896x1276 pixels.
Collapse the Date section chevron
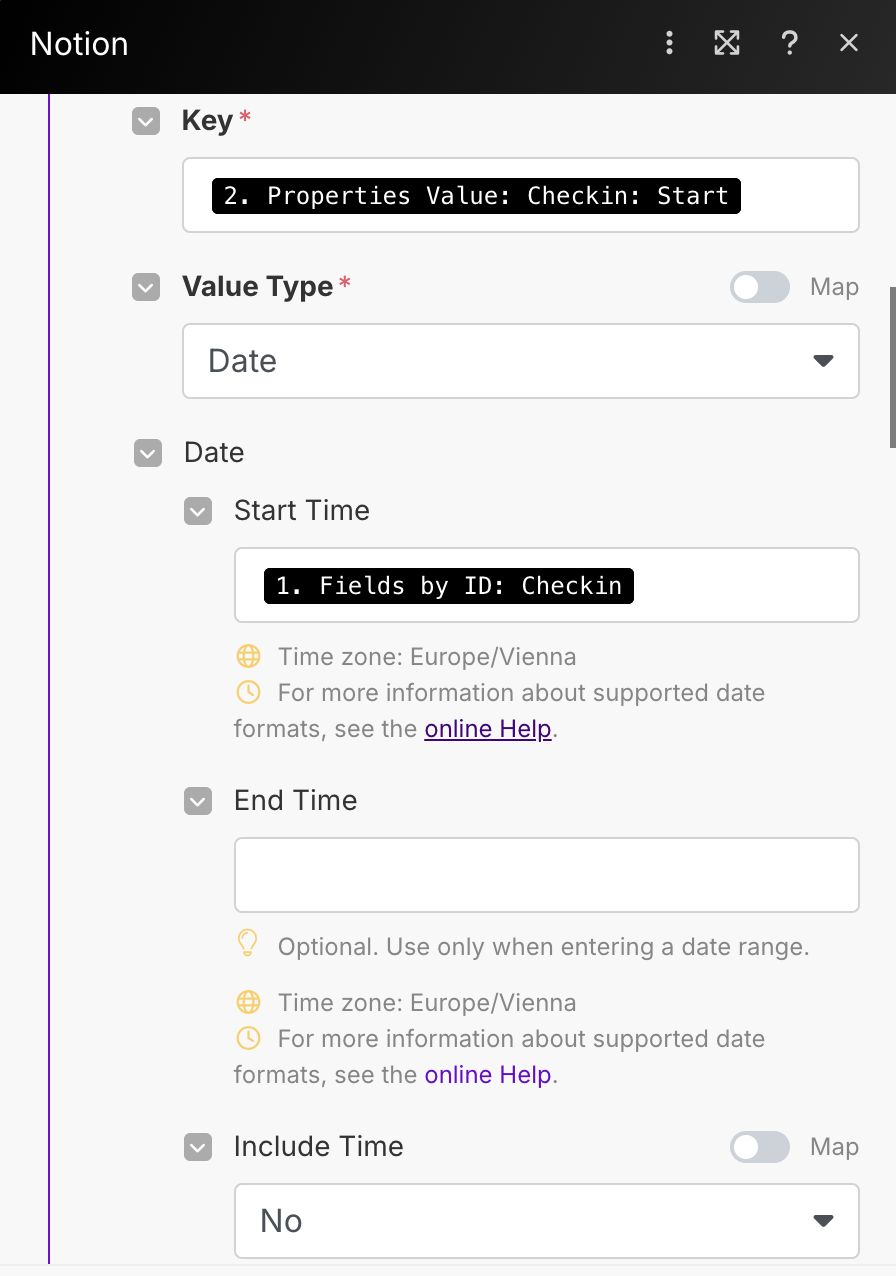[x=148, y=454]
